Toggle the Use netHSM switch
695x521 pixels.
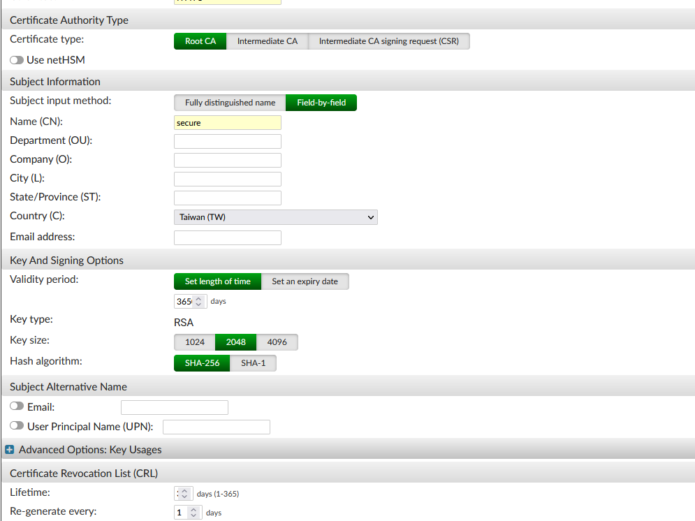pyautogui.click(x=17, y=60)
